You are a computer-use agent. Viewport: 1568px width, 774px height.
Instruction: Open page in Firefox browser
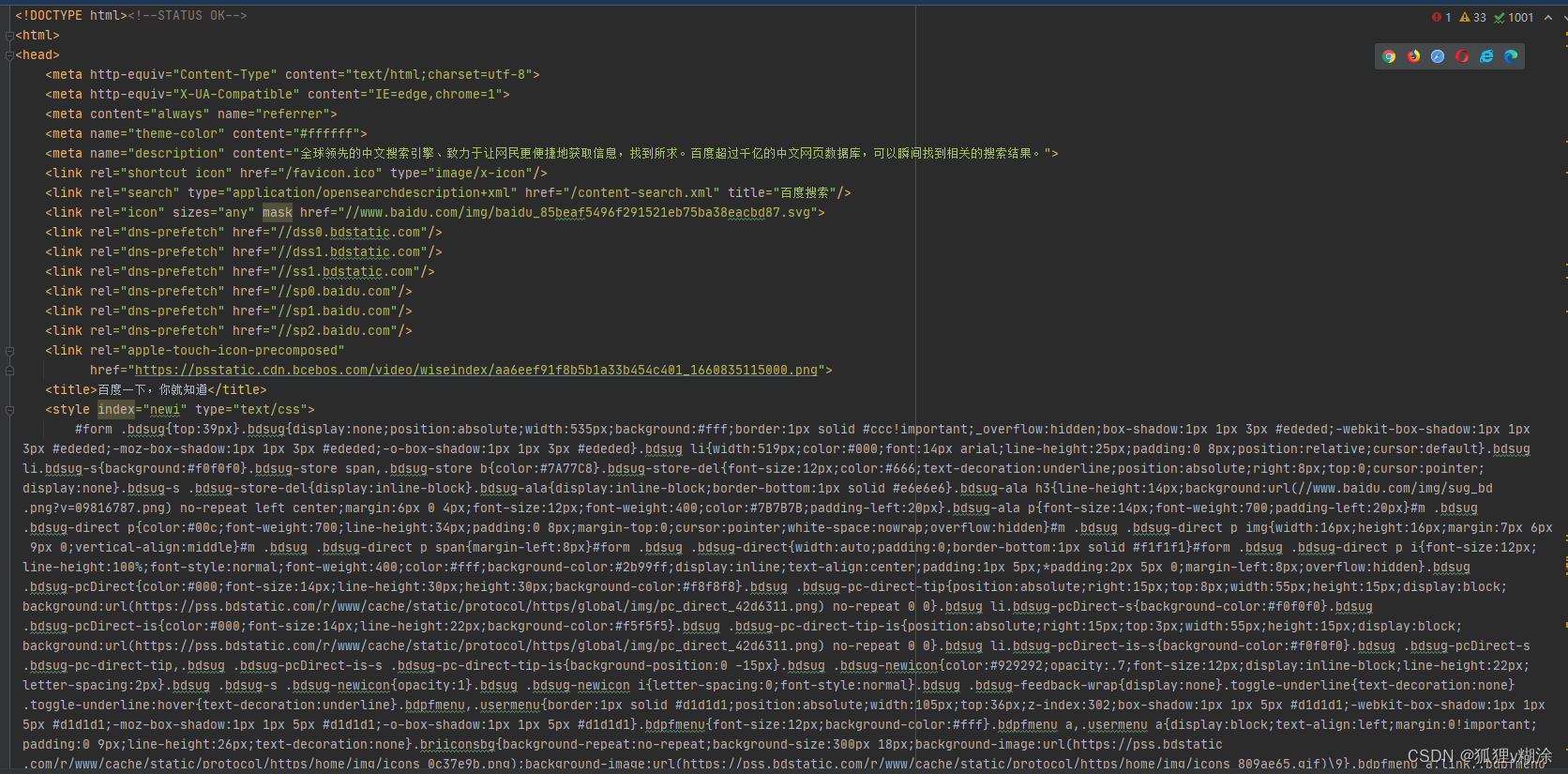[1413, 56]
